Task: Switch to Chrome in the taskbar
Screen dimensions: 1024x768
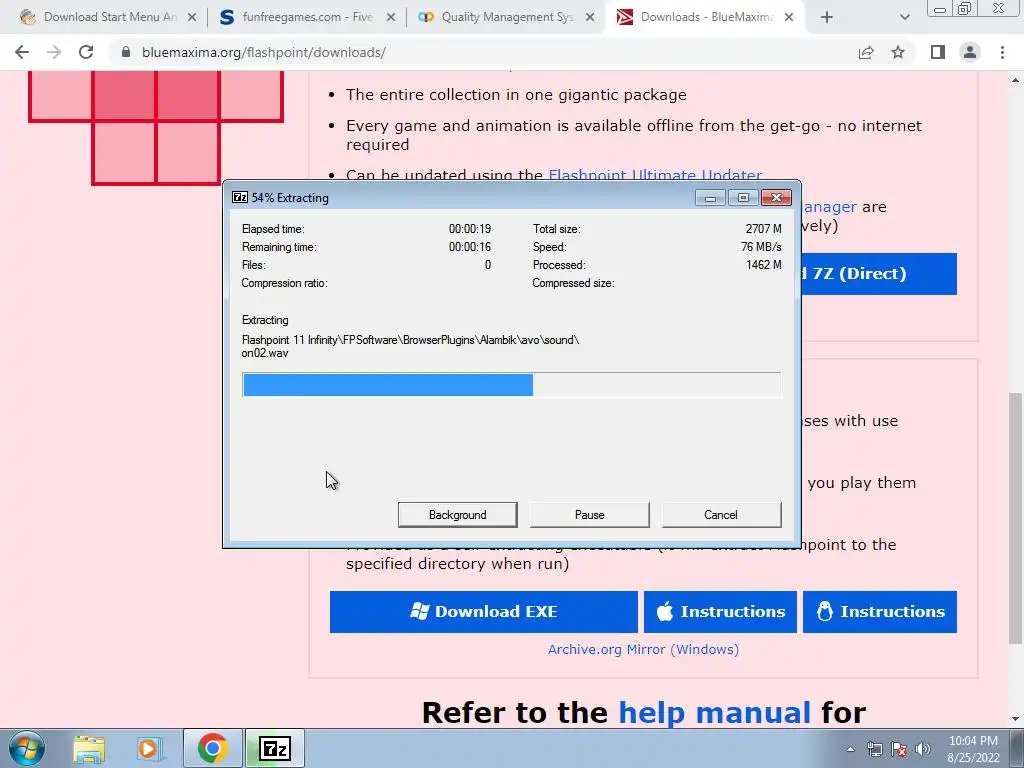Action: [x=212, y=748]
